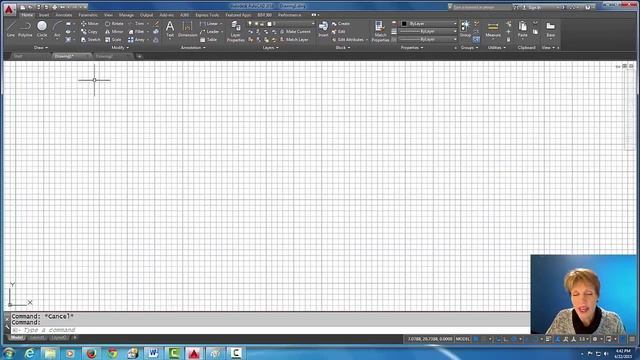
Task: Click the Copy tool
Action: (89, 32)
